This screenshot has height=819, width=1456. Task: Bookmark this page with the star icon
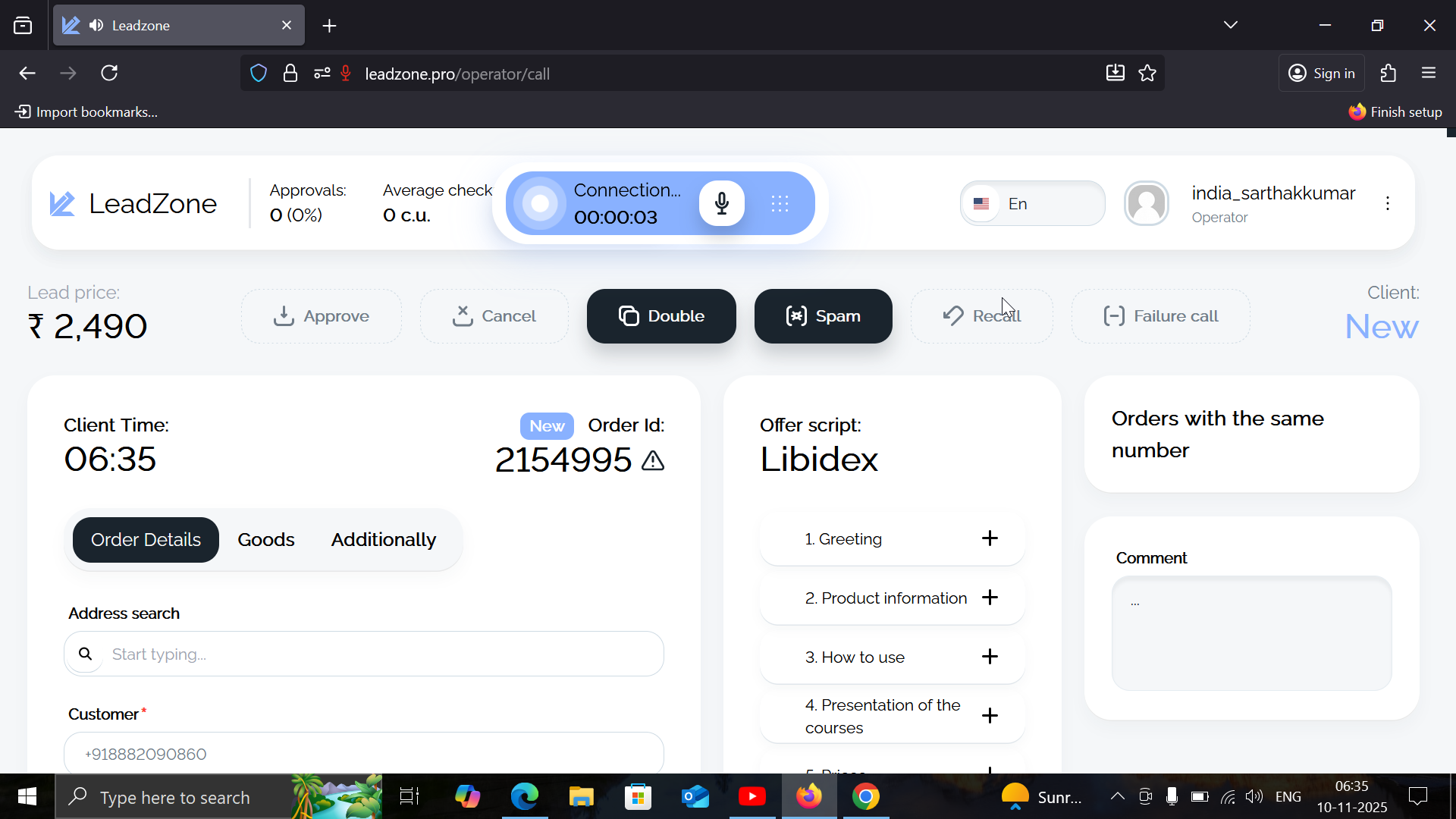click(x=1147, y=74)
